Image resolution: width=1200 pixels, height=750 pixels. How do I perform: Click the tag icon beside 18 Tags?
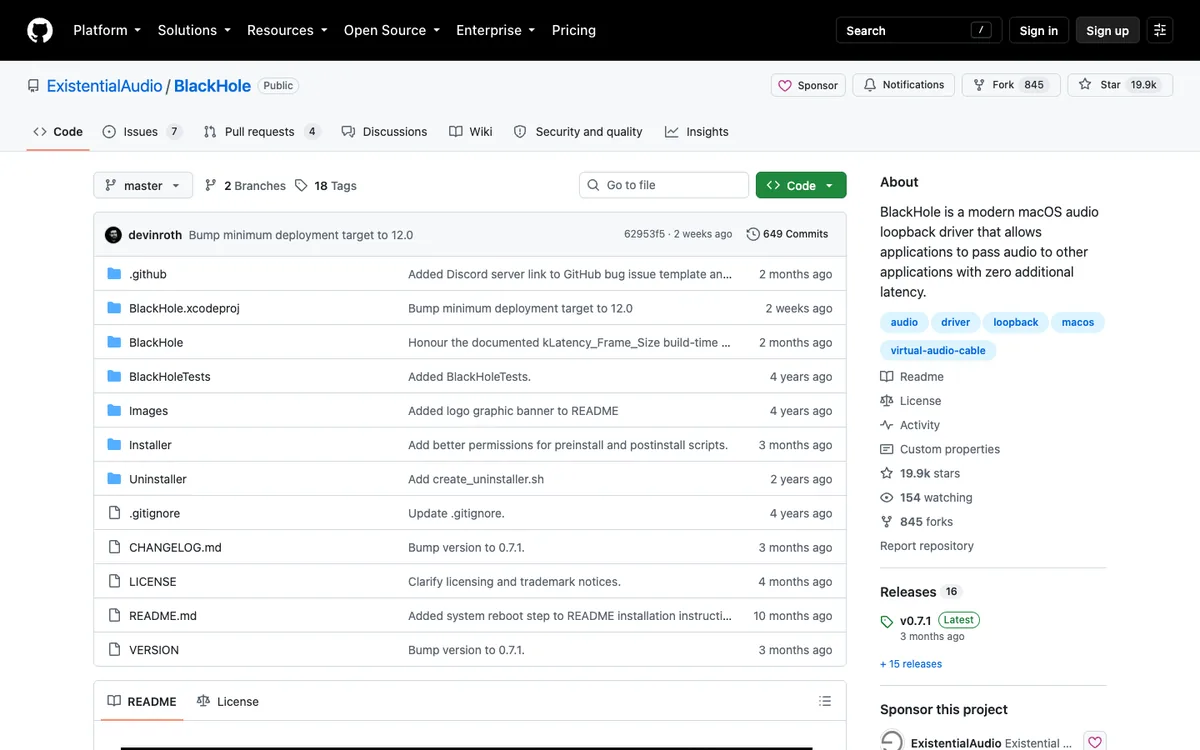[302, 186]
